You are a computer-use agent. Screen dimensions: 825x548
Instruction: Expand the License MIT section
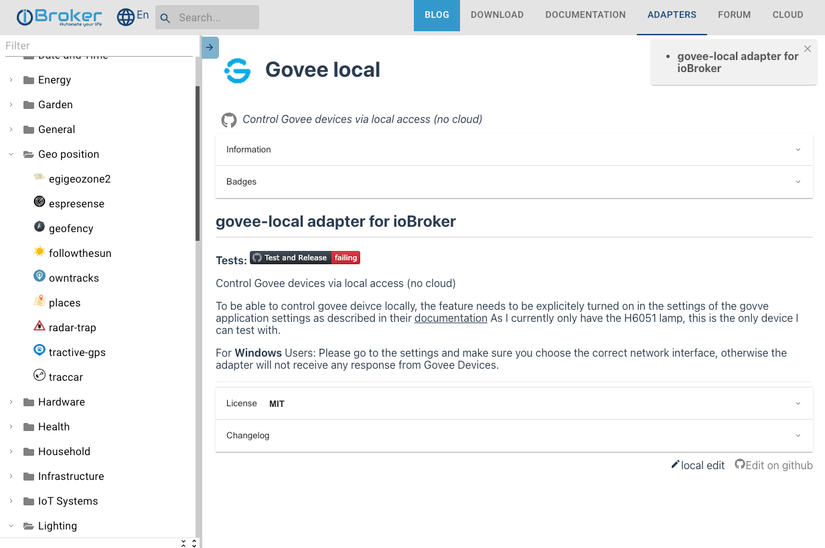[514, 403]
